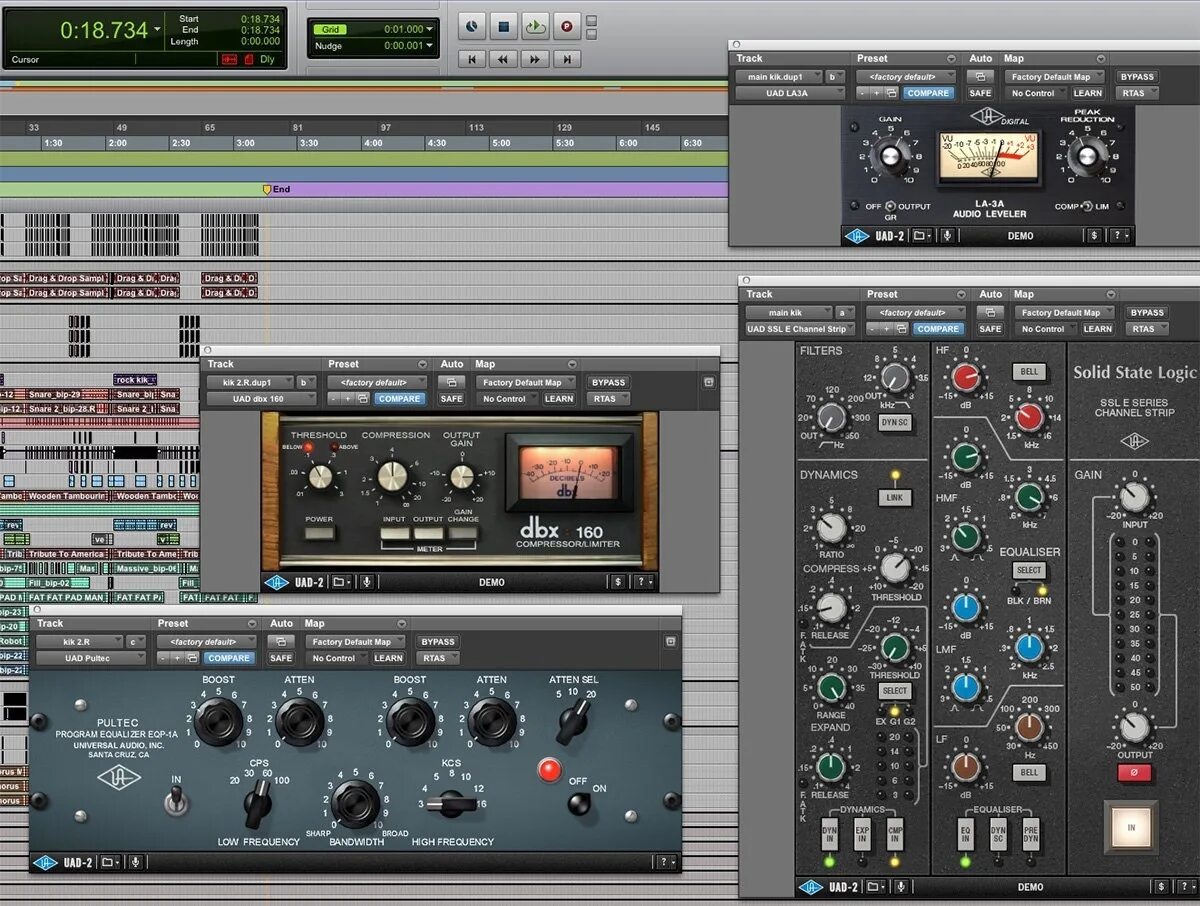The image size is (1200, 906).
Task: Open the 'UAD Pultec' plug-in selector dropdown
Action: [91, 658]
